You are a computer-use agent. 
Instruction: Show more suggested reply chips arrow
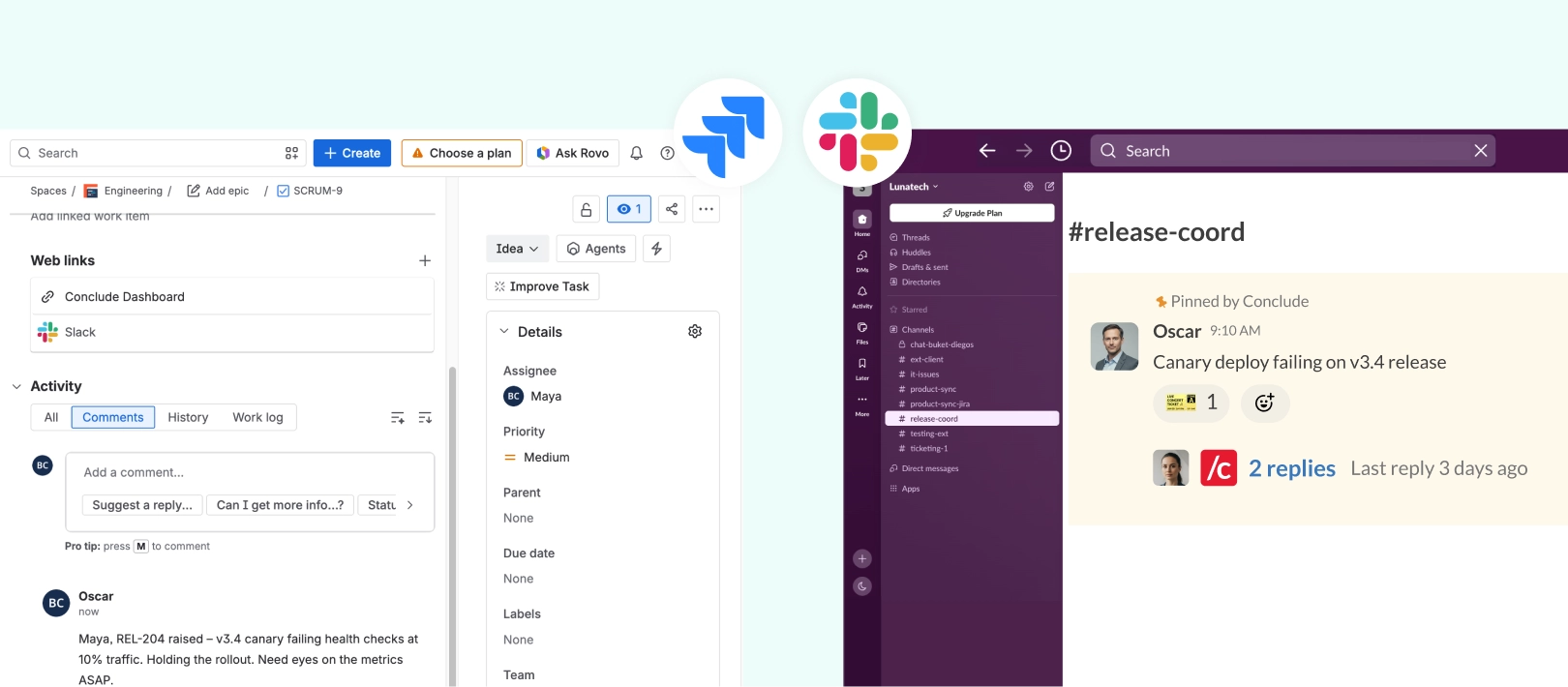[410, 505]
